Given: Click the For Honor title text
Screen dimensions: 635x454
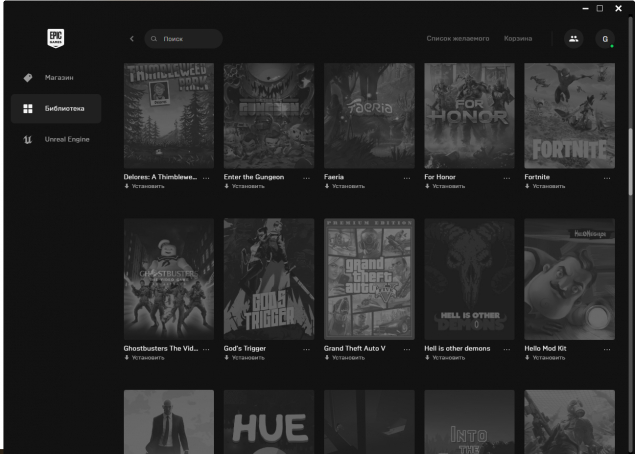Looking at the screenshot, I should pos(440,177).
